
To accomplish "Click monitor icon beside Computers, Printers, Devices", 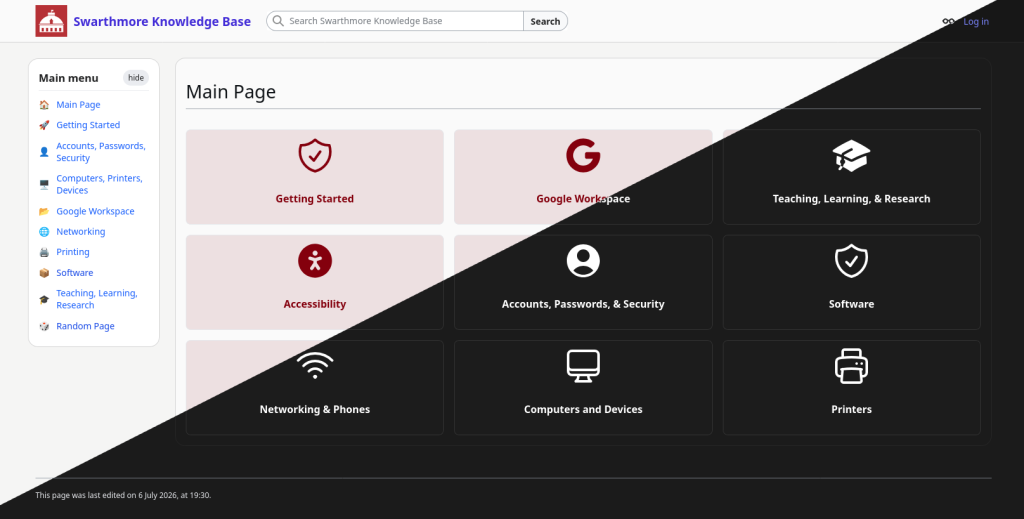I will [44, 184].
